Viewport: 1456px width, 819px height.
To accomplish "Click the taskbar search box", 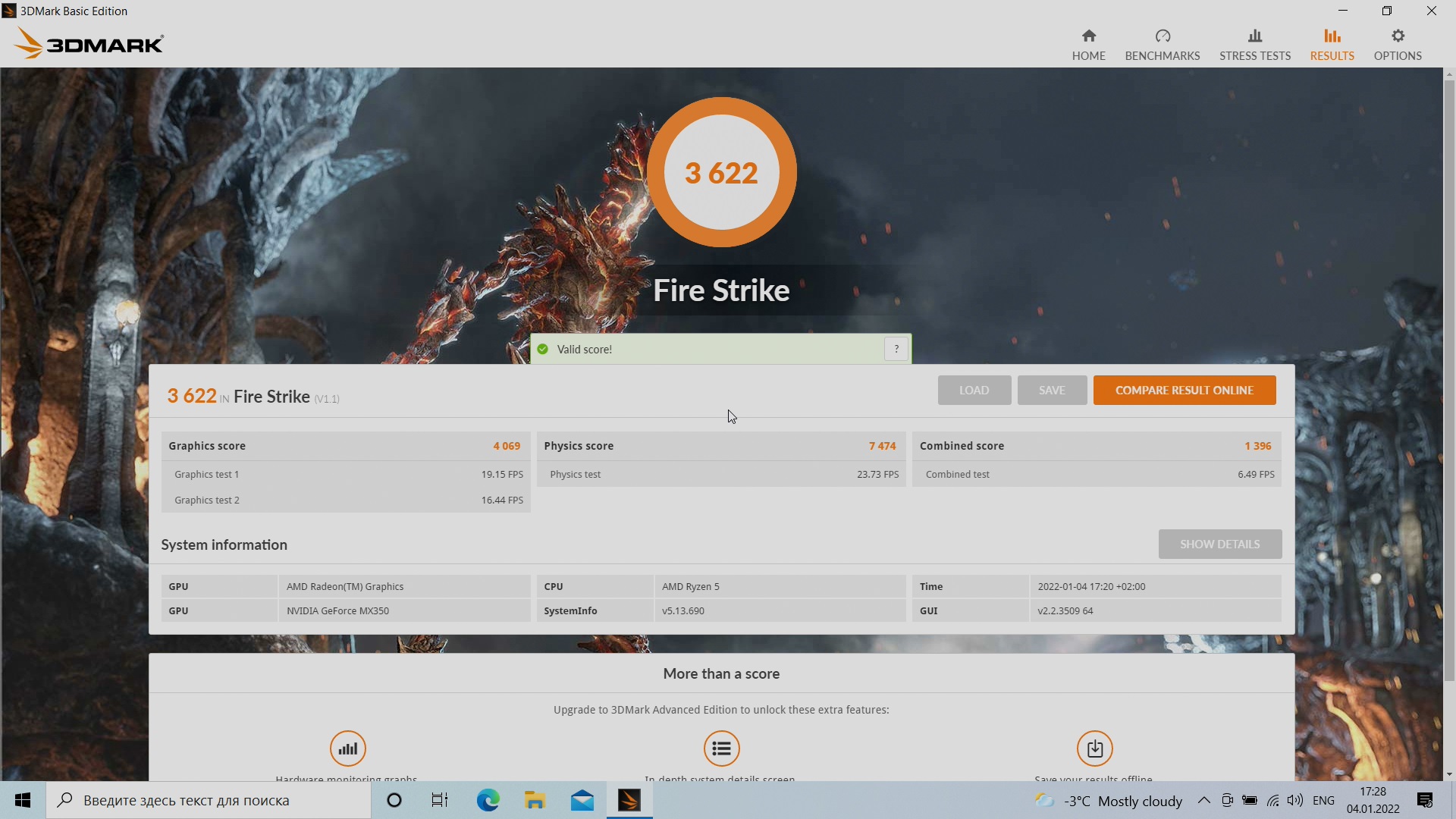I will click(209, 800).
